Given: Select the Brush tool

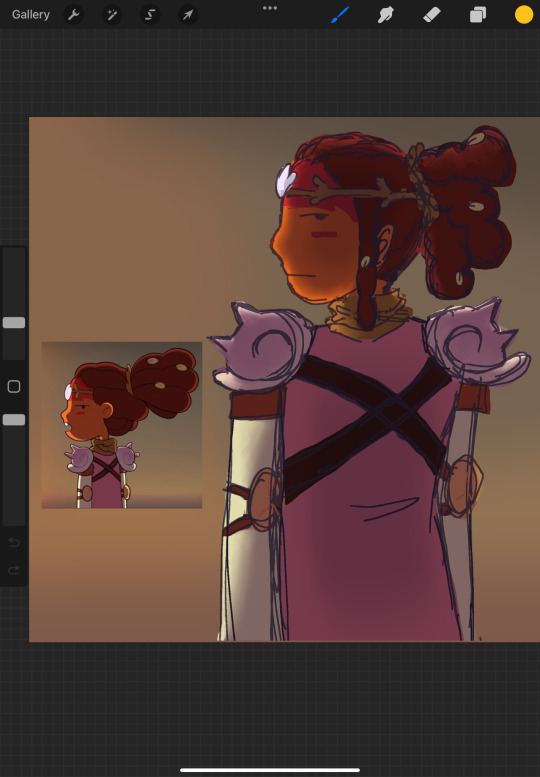Looking at the screenshot, I should coord(340,15).
